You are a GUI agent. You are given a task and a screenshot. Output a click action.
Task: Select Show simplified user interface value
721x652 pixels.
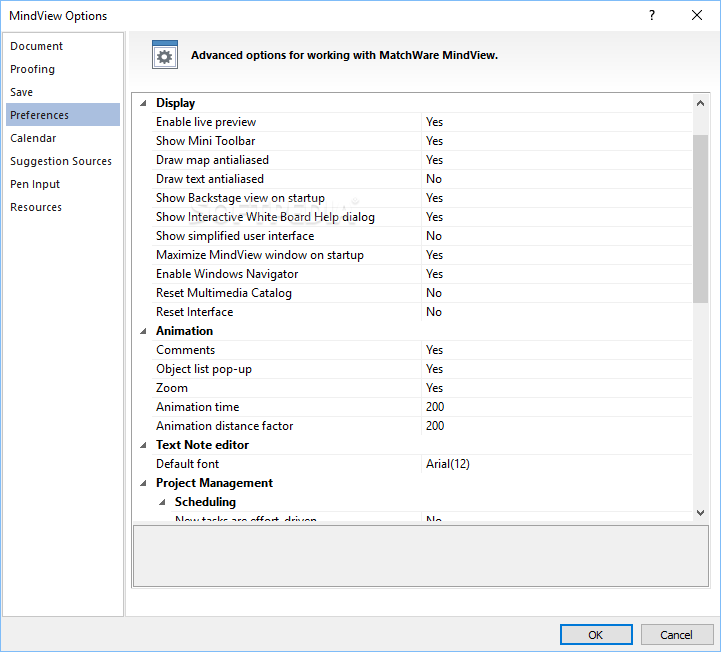(556, 236)
